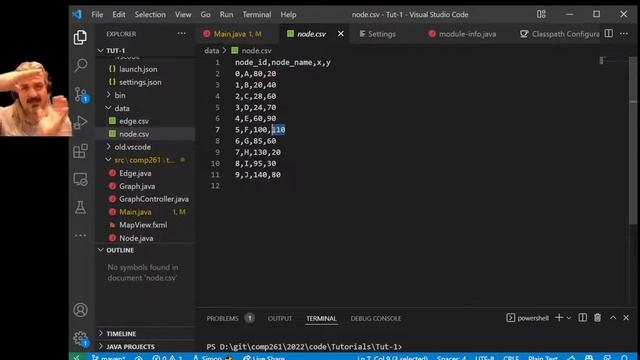640x360 pixels.
Task: Open Explorer views and more actions ellipsis
Action: pos(181,34)
